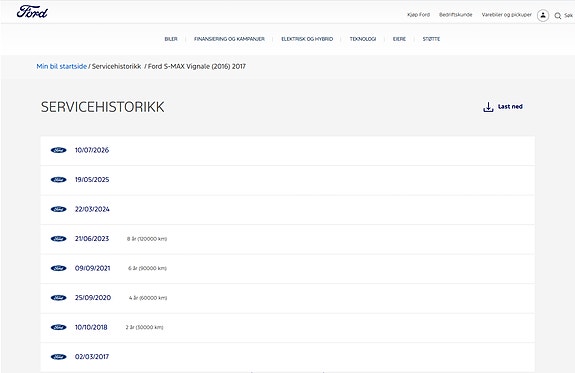The width and height of the screenshot is (575, 373).
Task: Open Varebiler og pickuper link
Action: coord(506,15)
